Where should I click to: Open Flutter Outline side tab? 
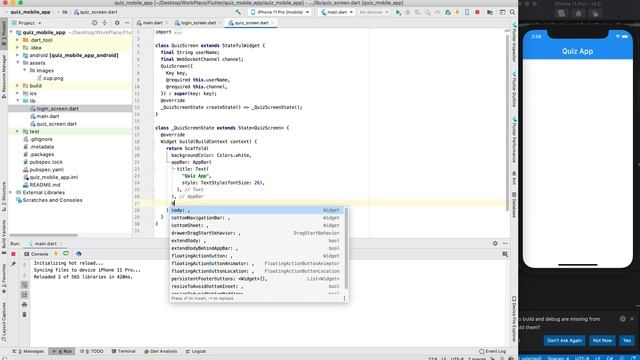pyautogui.click(x=514, y=90)
